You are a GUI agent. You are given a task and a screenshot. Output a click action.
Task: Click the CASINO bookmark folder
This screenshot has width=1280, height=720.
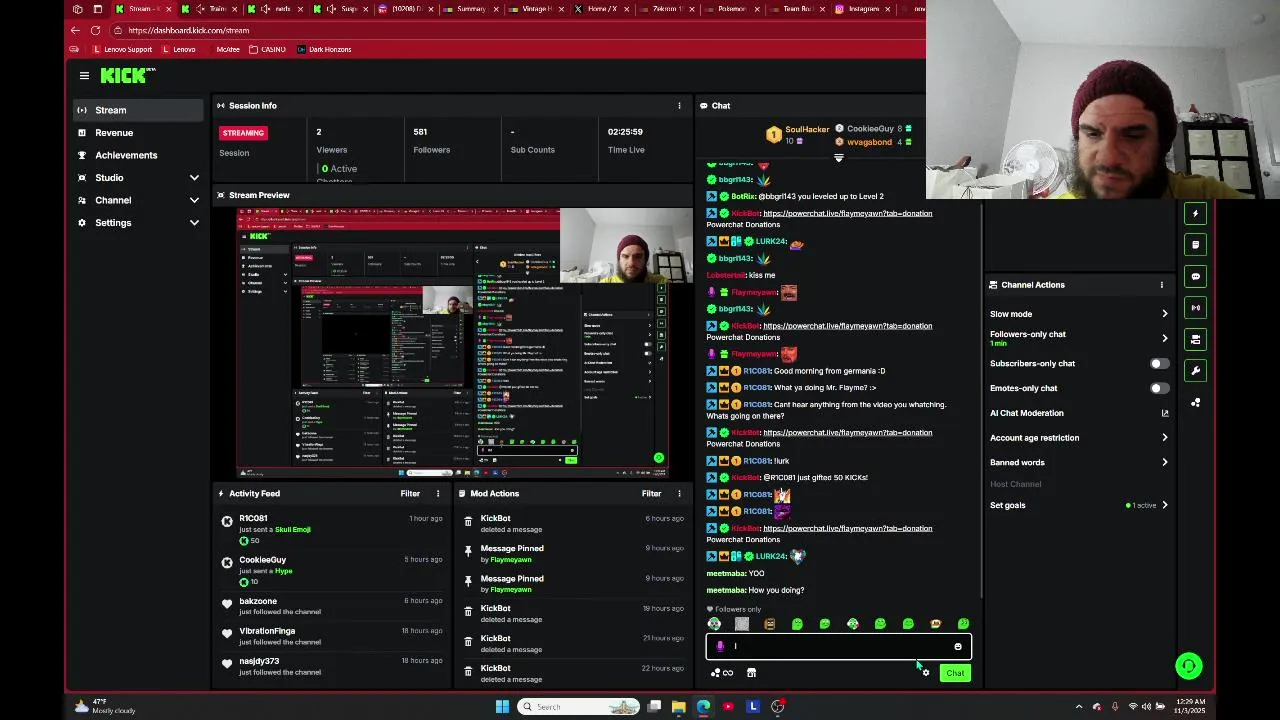pyautogui.click(x=267, y=49)
